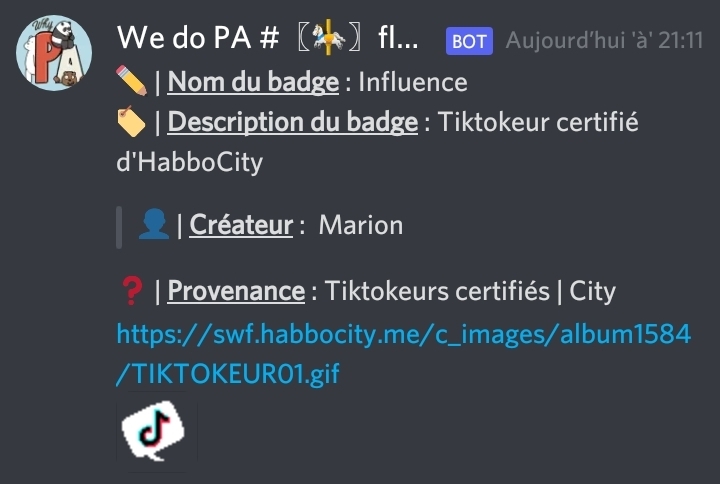Click the Créateur underlined label
Image resolution: width=720 pixels, height=484 pixels.
click(x=241, y=225)
